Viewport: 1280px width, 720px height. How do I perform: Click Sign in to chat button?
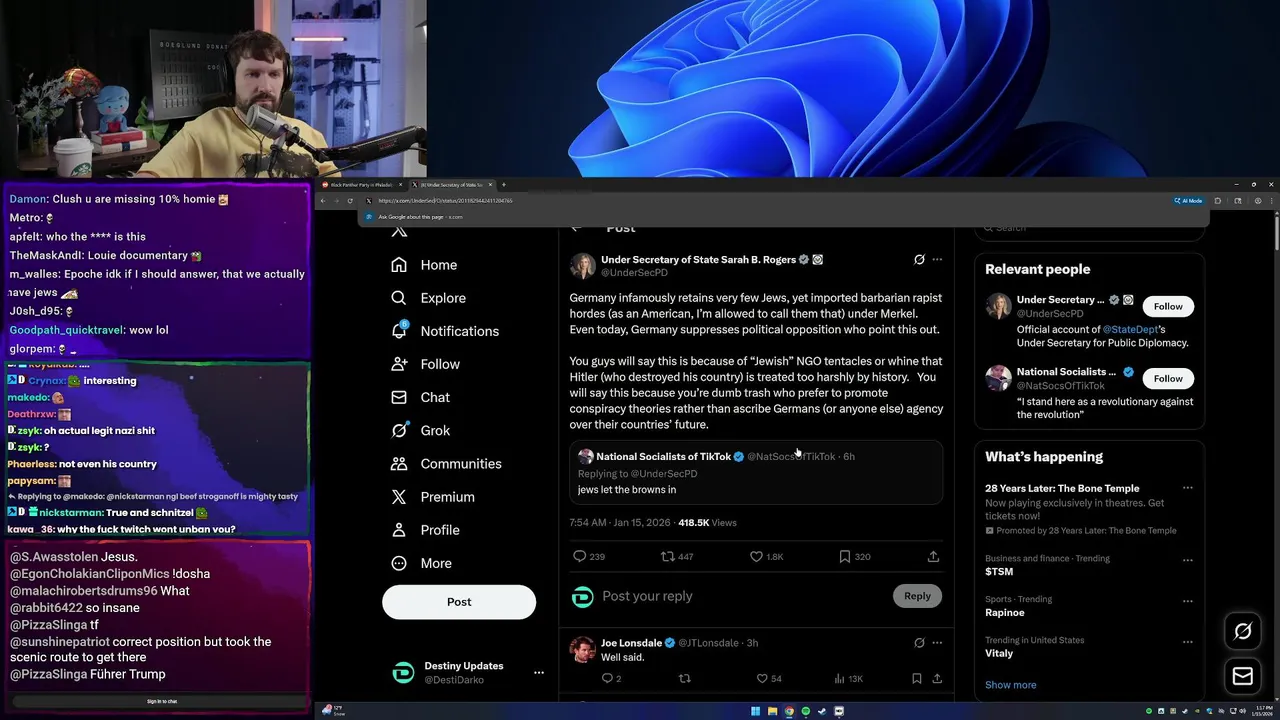coord(162,702)
